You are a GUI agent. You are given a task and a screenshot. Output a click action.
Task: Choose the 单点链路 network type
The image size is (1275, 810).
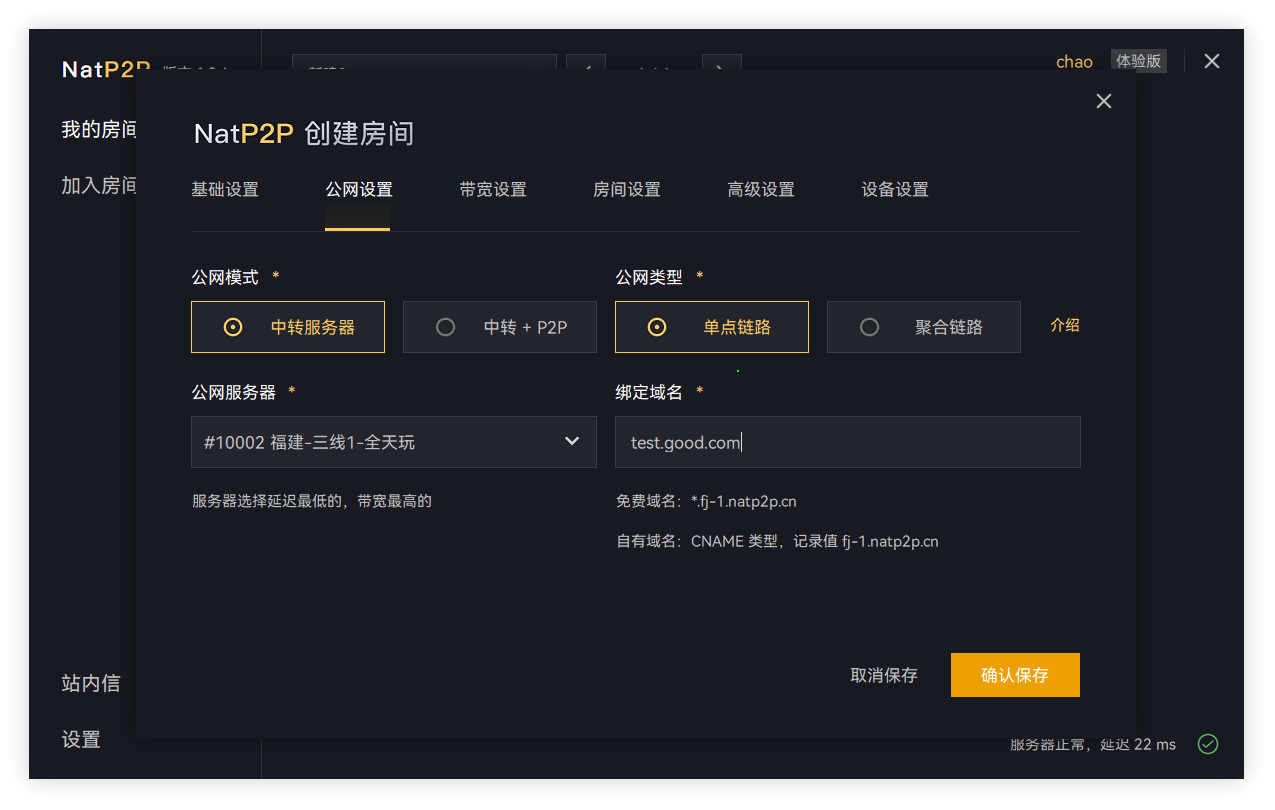tap(712, 327)
